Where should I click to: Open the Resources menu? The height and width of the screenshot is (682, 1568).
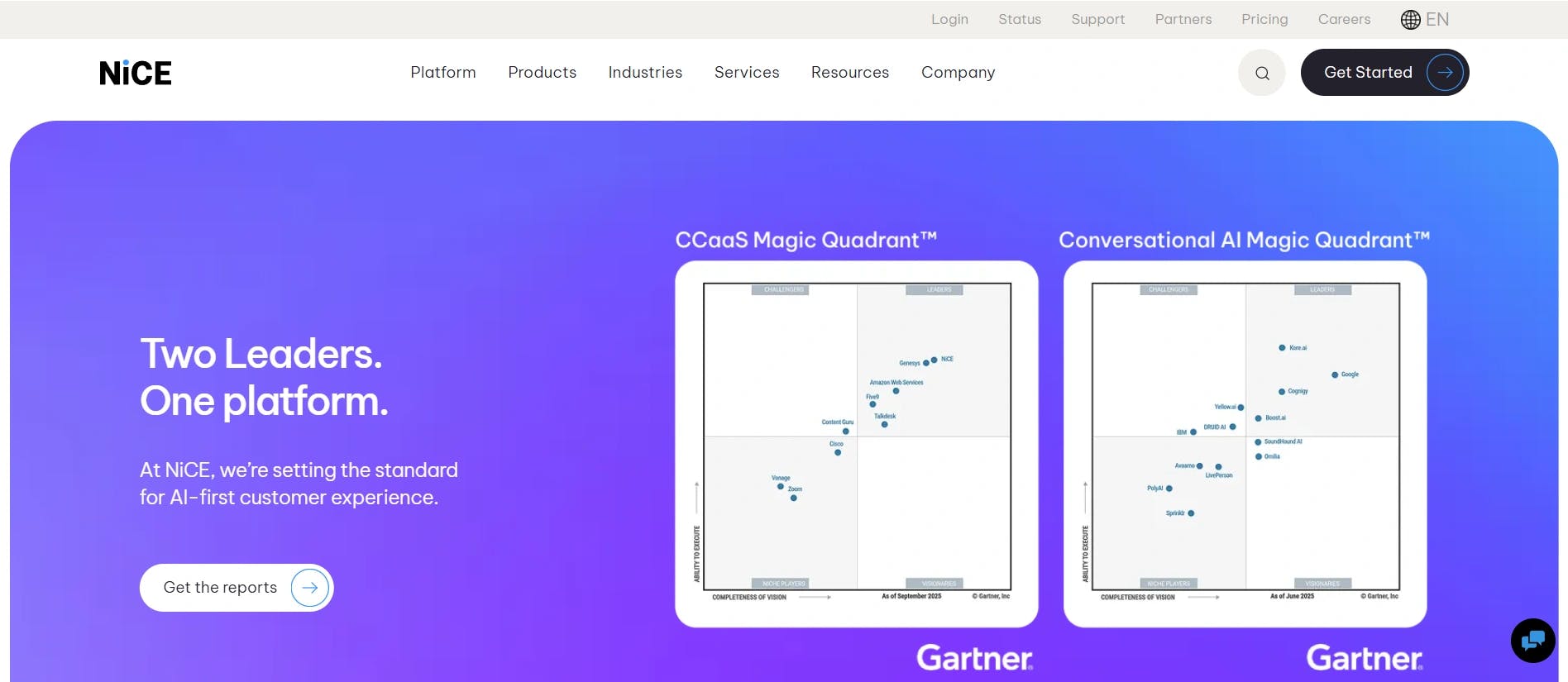coord(850,73)
